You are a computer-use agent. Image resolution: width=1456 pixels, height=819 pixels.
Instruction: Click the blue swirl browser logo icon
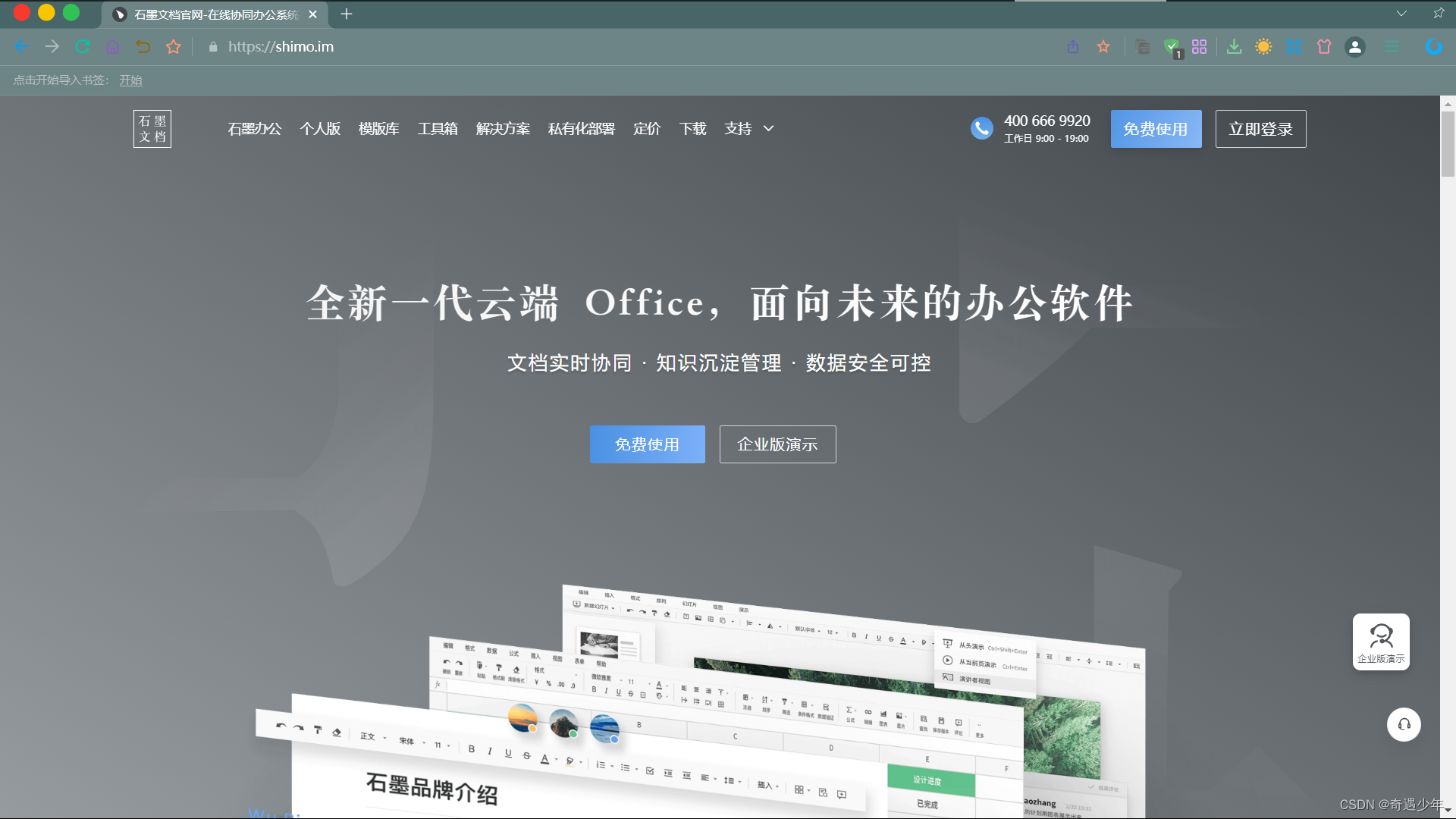coord(1434,47)
